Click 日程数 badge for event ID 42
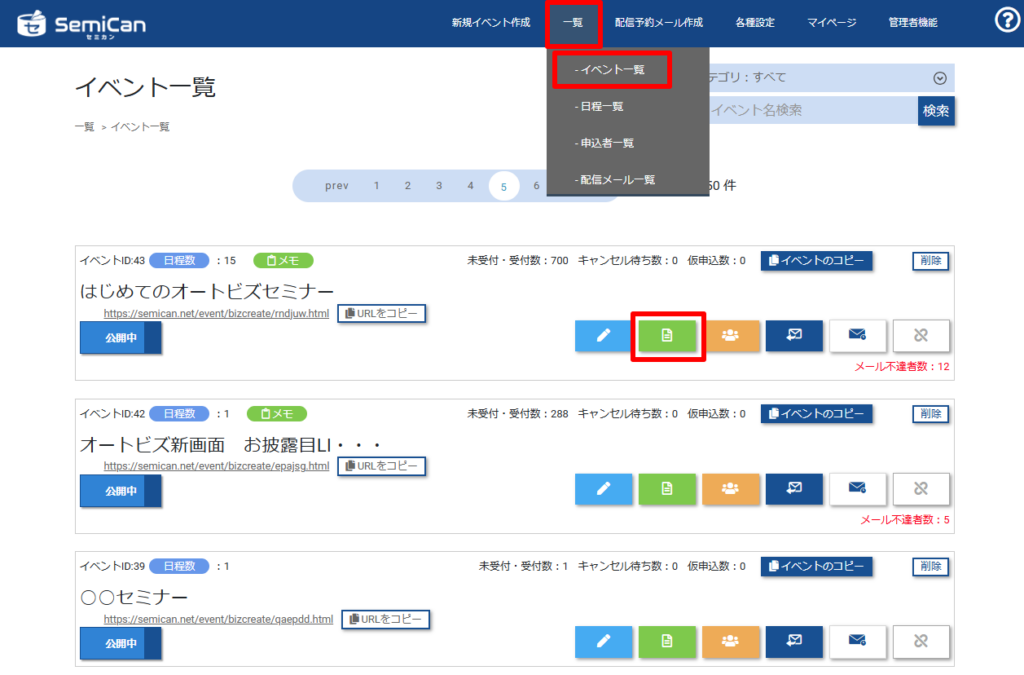This screenshot has width=1024, height=675. [179, 414]
